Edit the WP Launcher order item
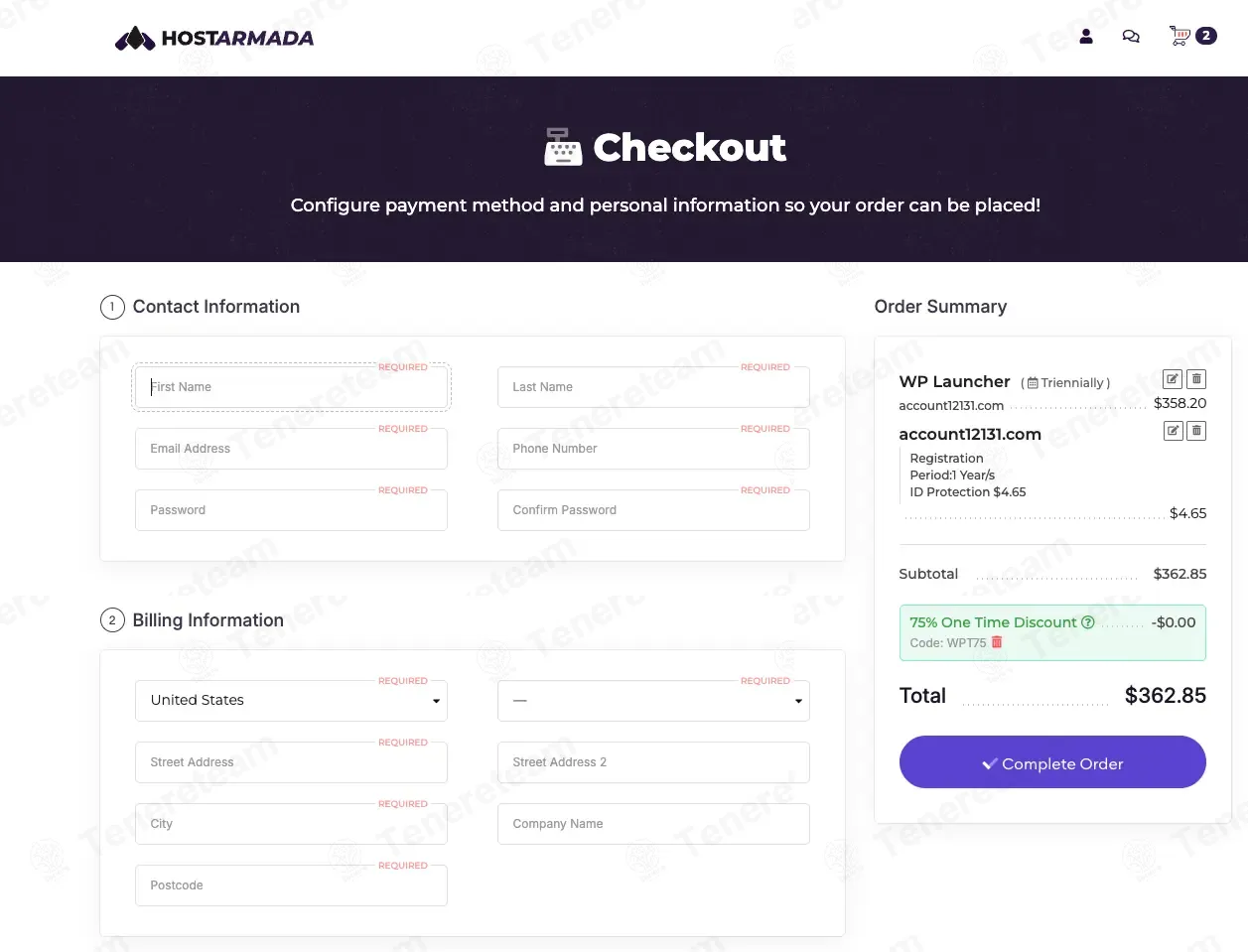Viewport: 1248px width, 952px height. (x=1173, y=379)
